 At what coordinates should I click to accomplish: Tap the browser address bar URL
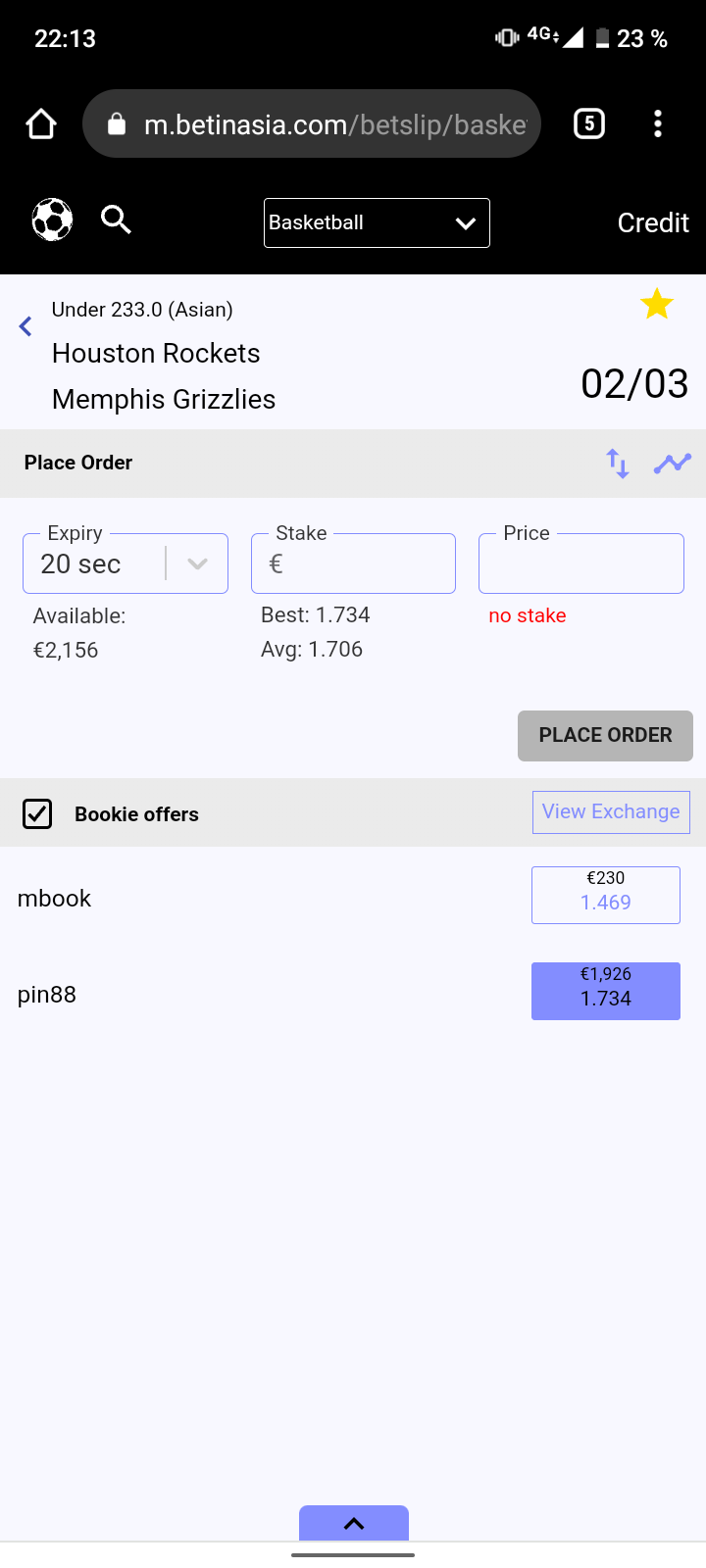coord(333,124)
